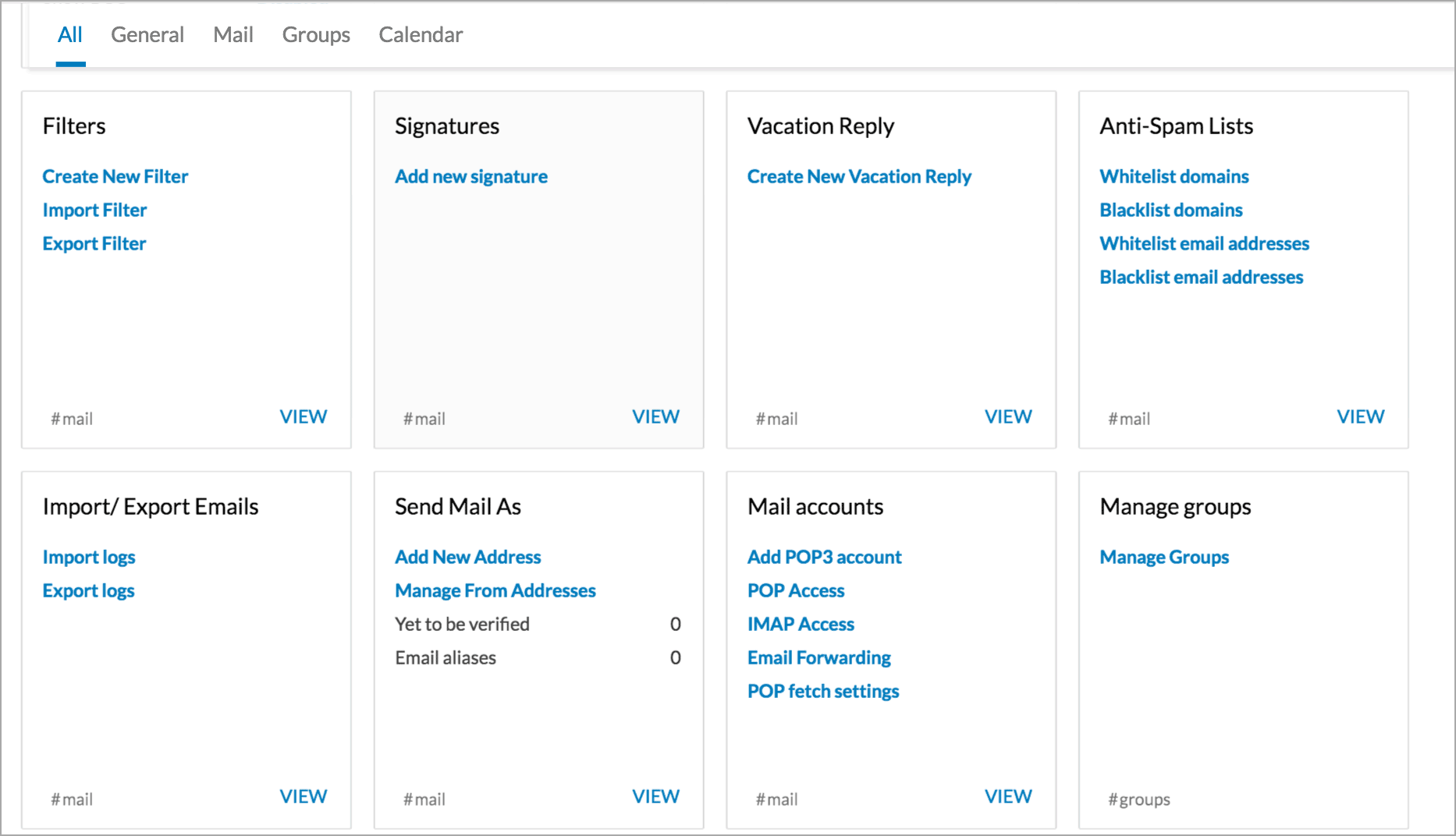Open Email Forwarding settings
Viewport: 1456px width, 836px height.
tap(819, 658)
